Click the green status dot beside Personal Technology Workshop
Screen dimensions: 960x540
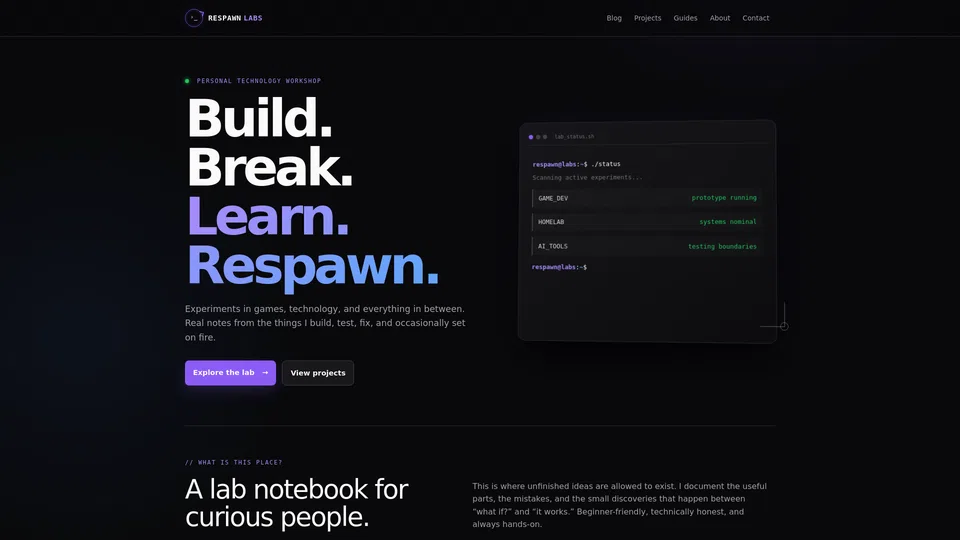[x=187, y=81]
